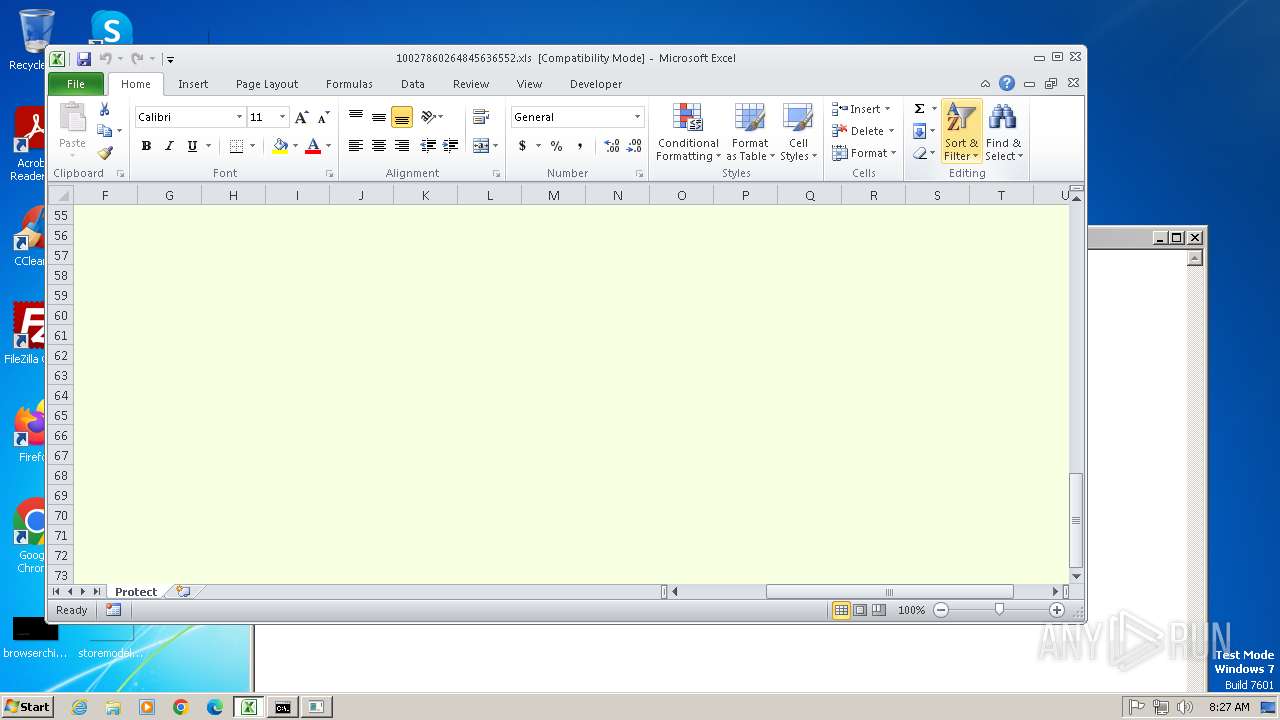Viewport: 1280px width, 720px height.
Task: Click Merge and Center icon
Action: point(481,146)
